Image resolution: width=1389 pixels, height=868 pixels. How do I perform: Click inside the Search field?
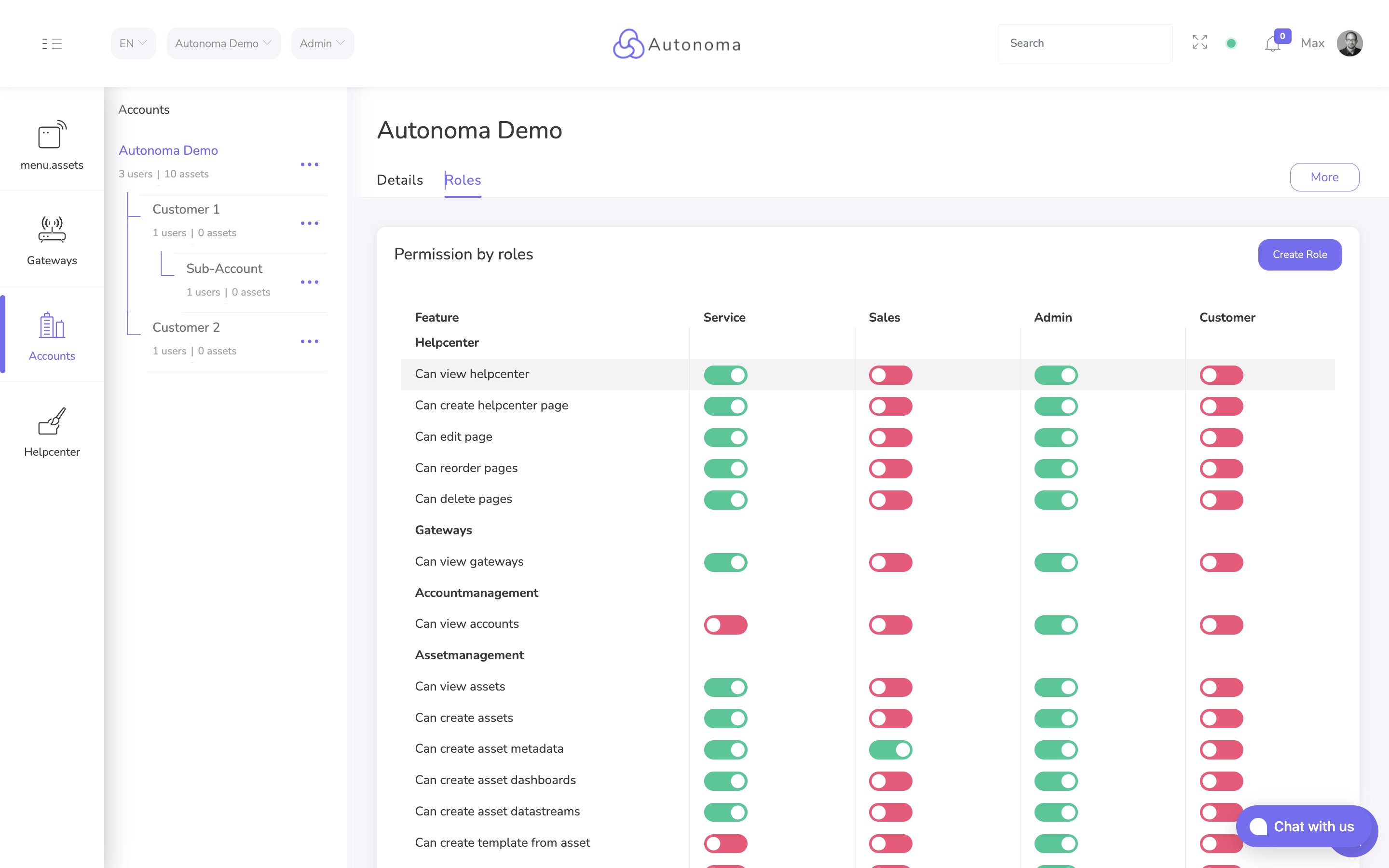[x=1085, y=43]
